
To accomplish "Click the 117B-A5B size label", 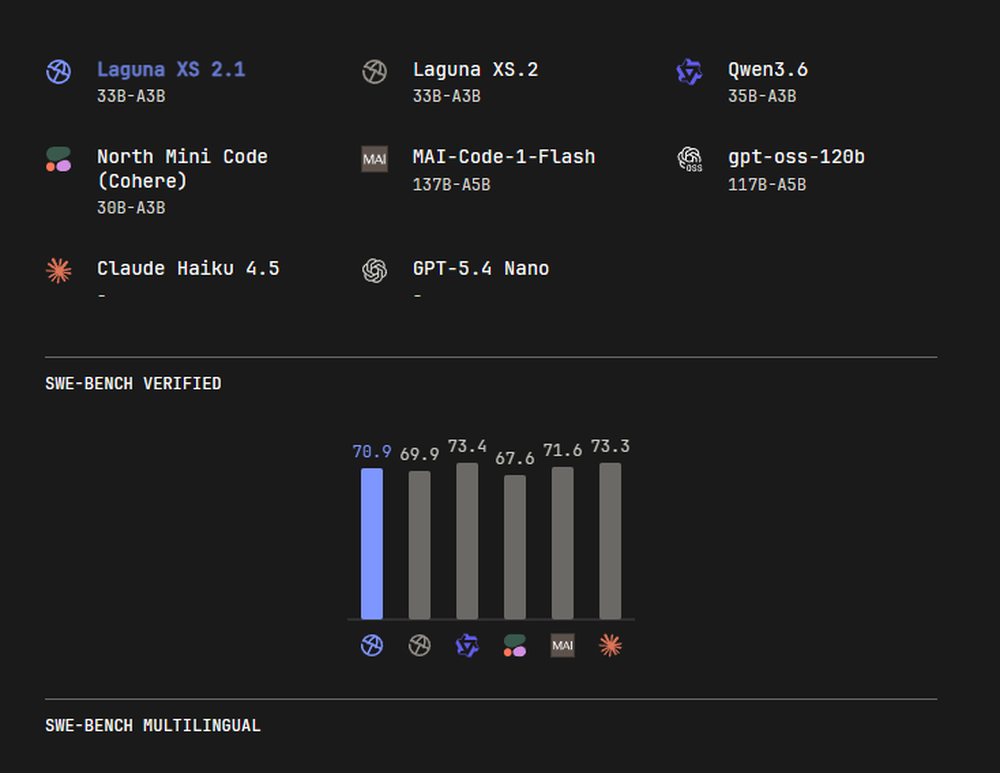I will pyautogui.click(x=767, y=185).
